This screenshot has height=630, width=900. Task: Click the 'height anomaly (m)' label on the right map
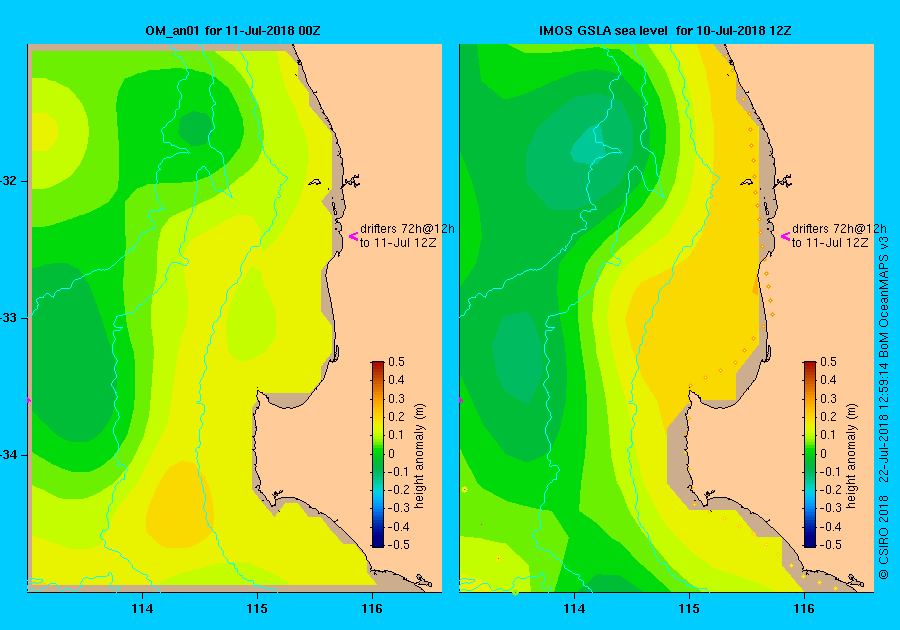[851, 456]
